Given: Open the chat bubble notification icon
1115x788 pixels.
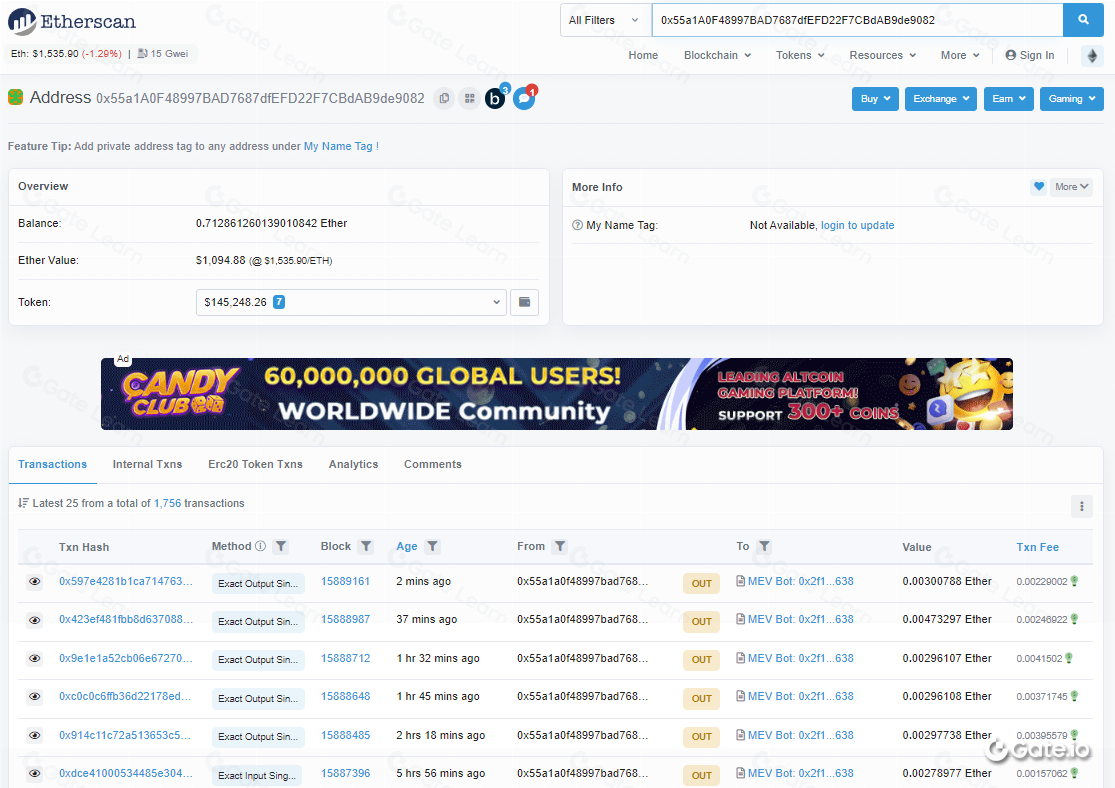Looking at the screenshot, I should [525, 97].
